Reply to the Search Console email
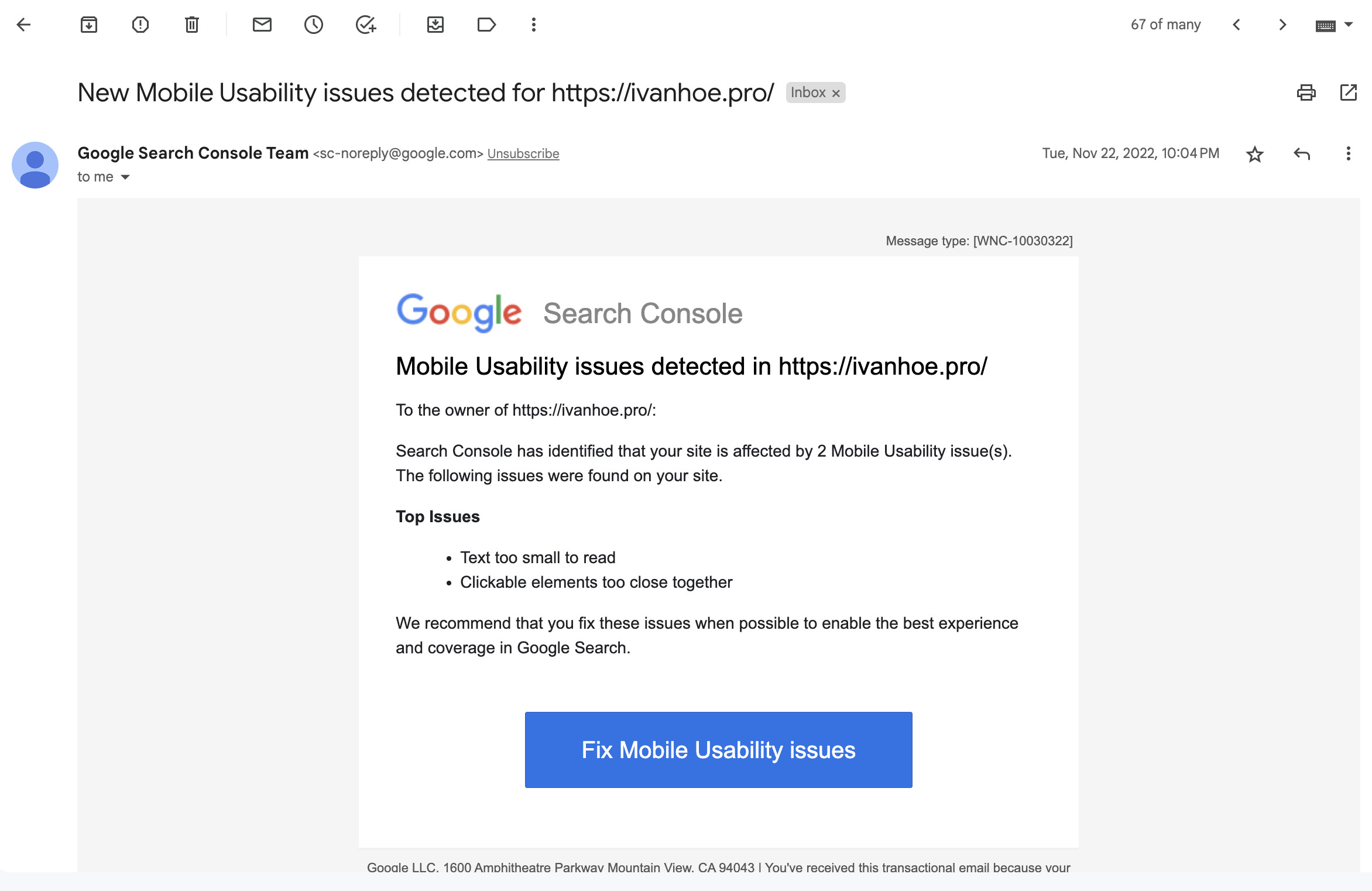The height and width of the screenshot is (891, 1372). (1302, 154)
